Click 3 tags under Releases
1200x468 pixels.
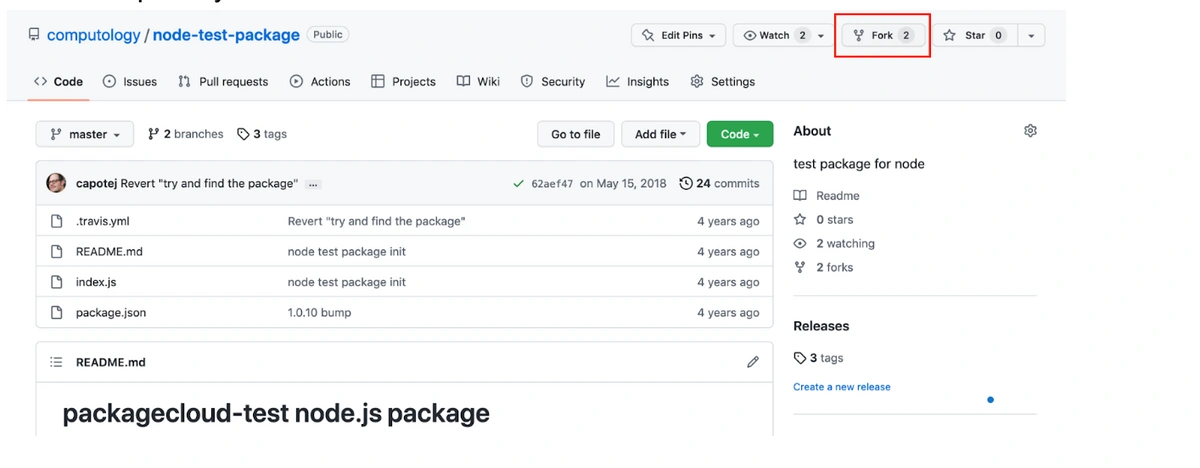tap(819, 358)
